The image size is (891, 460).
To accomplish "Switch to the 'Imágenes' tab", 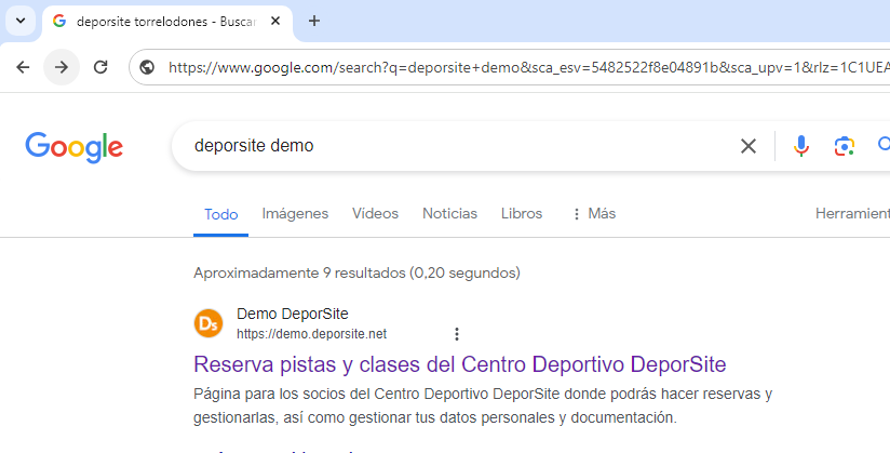I will point(295,214).
